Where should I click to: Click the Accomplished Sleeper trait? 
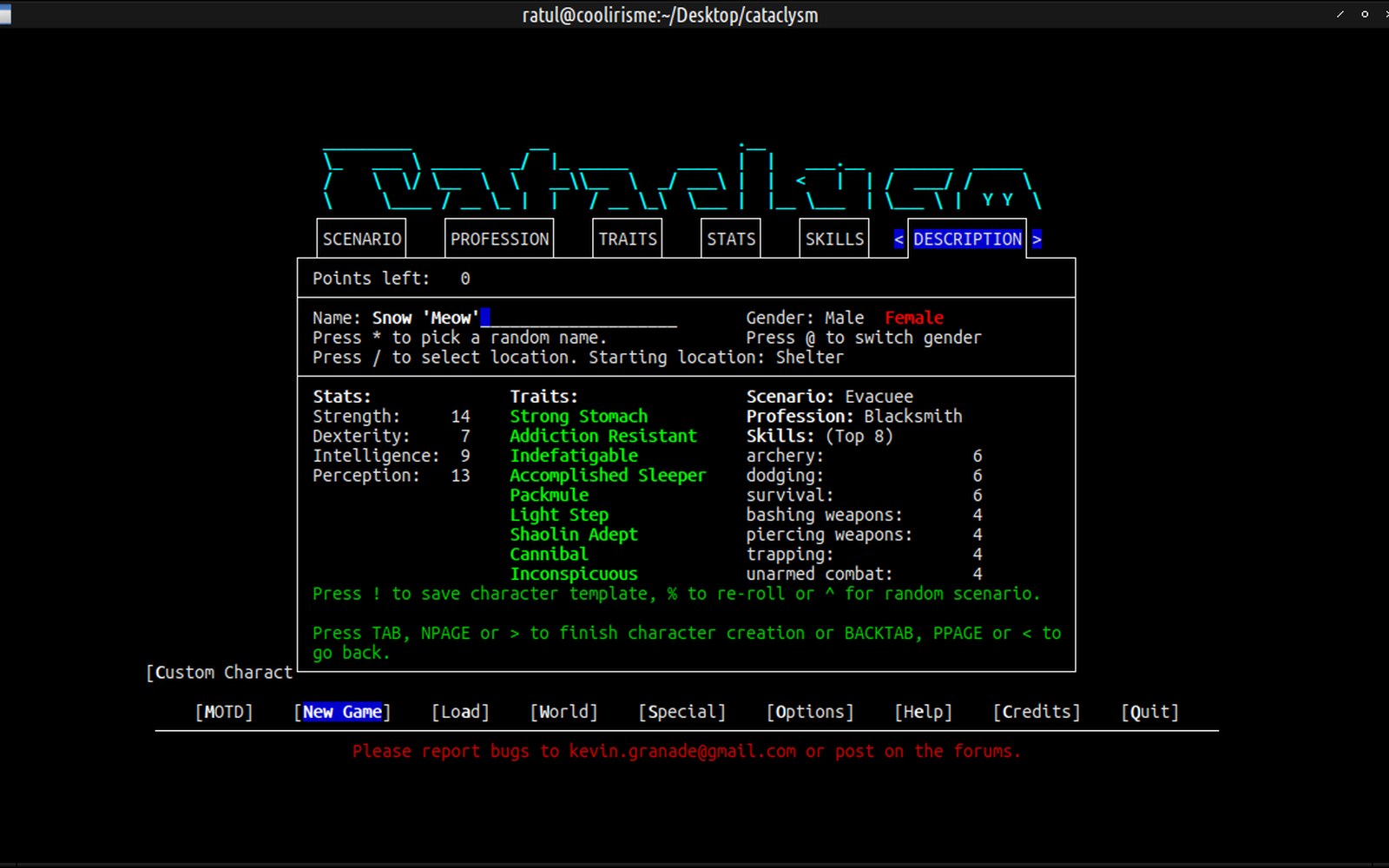click(608, 476)
